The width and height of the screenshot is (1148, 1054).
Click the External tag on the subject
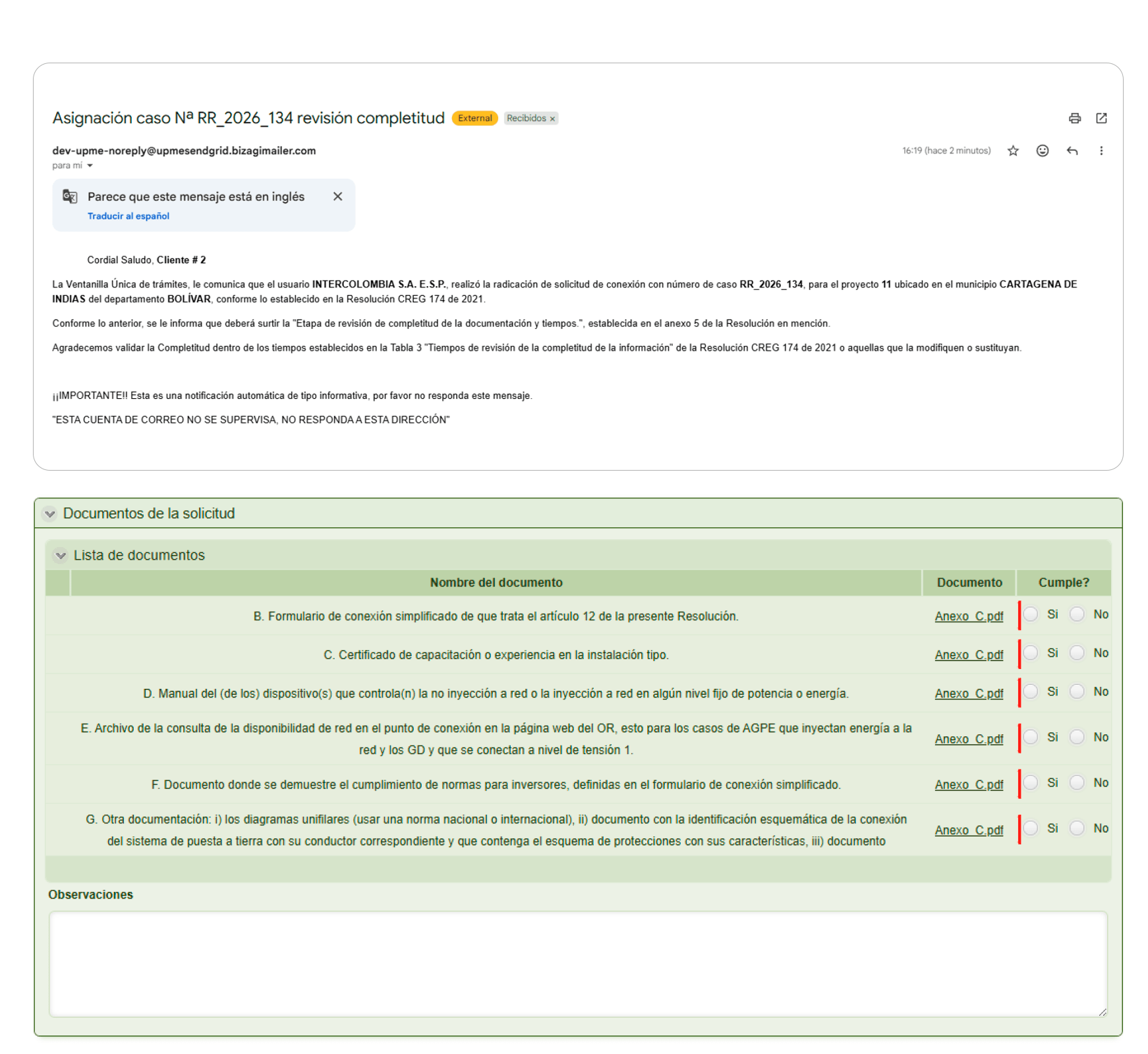coord(474,118)
